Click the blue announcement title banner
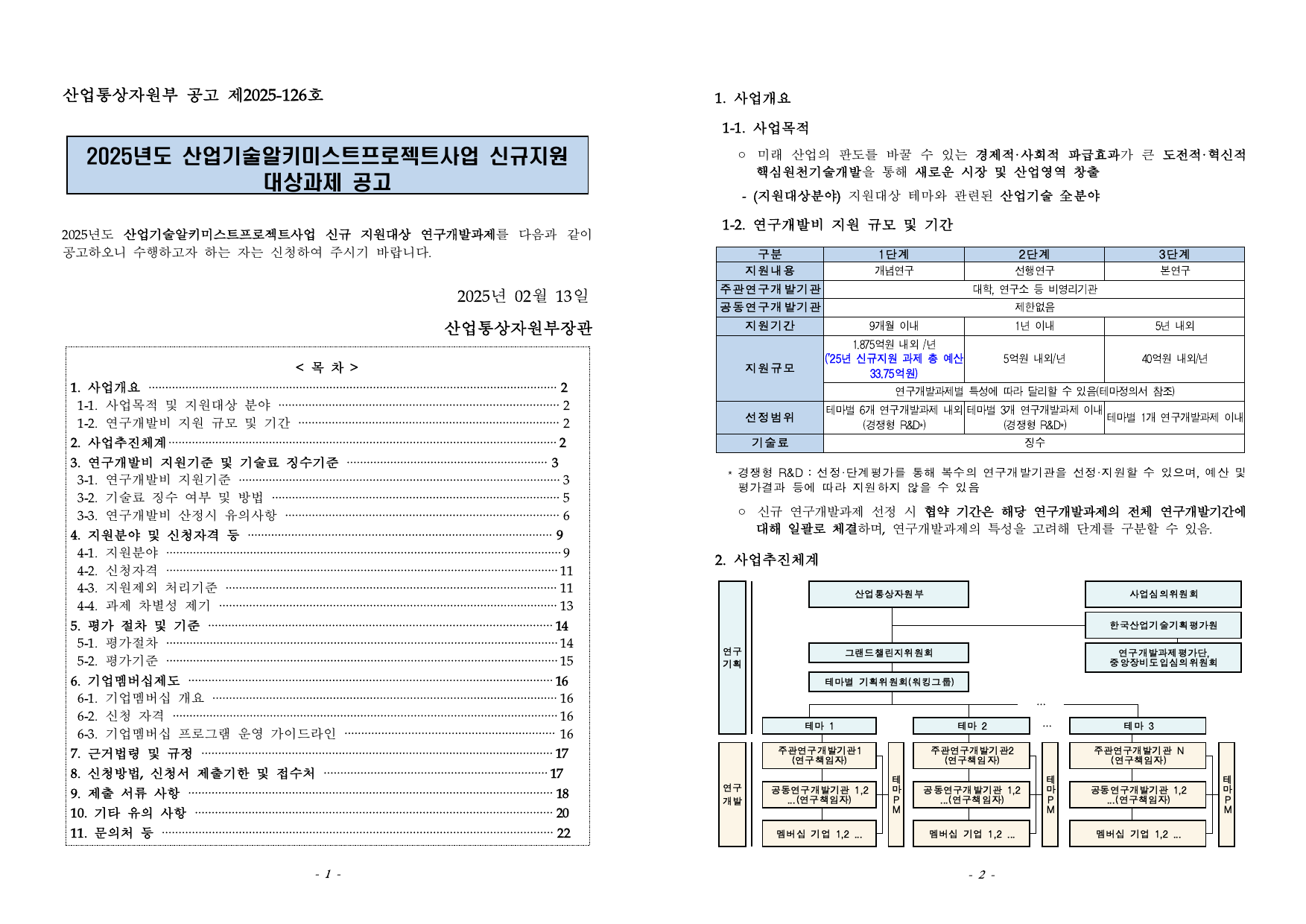 [327, 165]
